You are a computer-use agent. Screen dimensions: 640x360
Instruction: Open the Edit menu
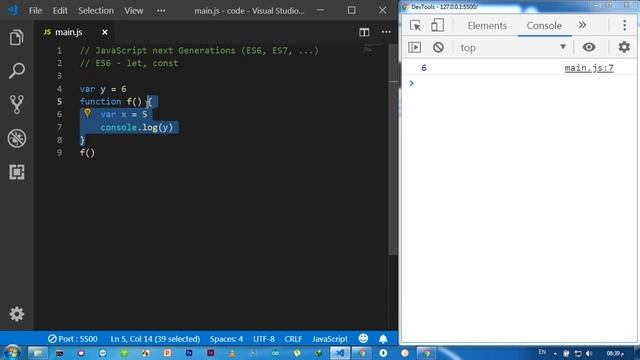(60, 10)
